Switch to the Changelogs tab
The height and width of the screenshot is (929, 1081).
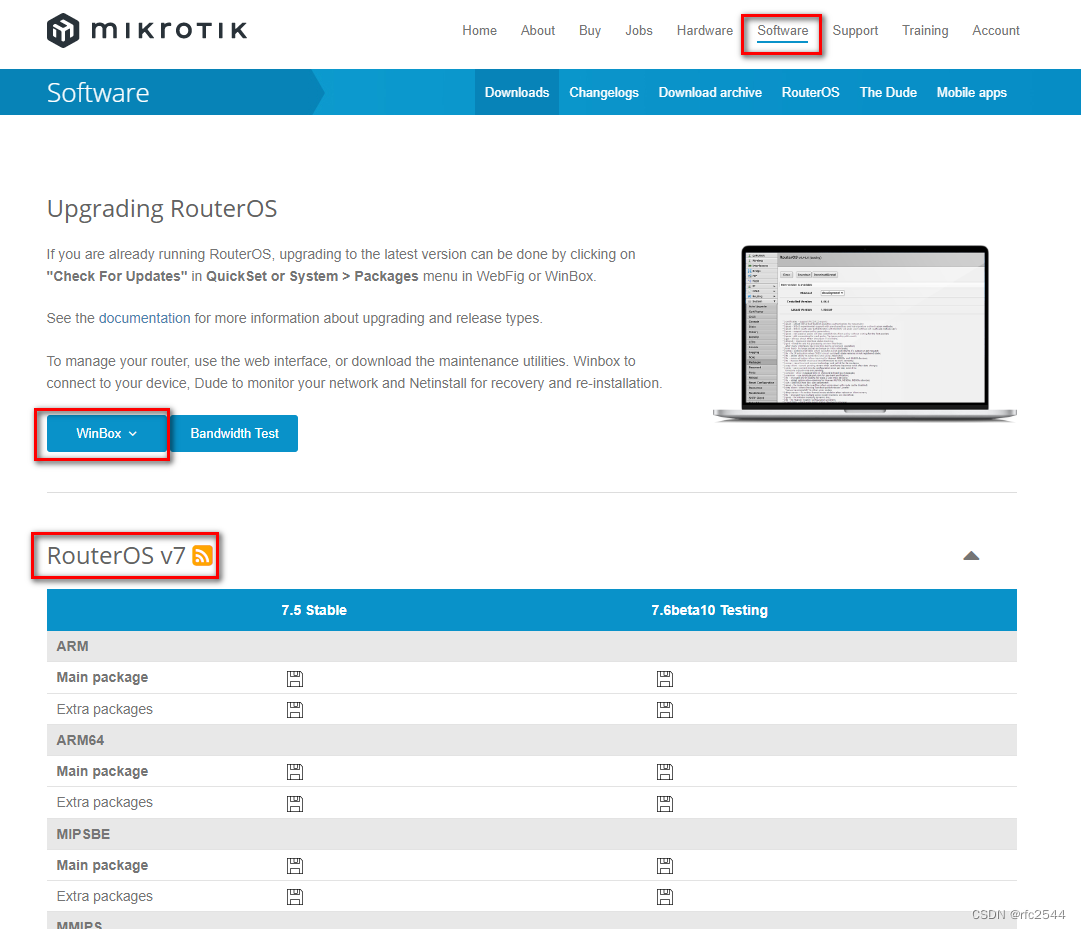(x=604, y=92)
